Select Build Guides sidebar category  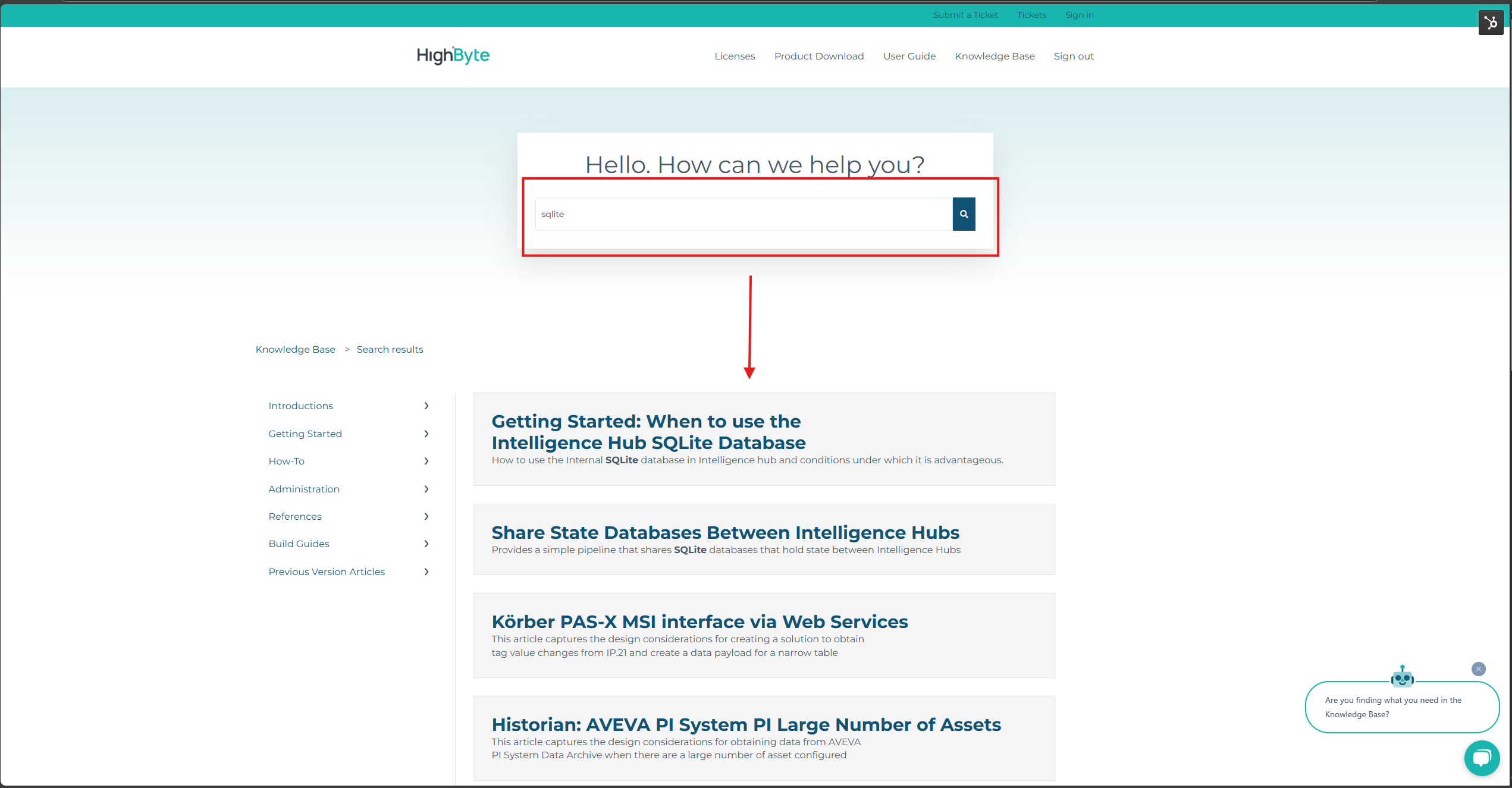point(299,544)
